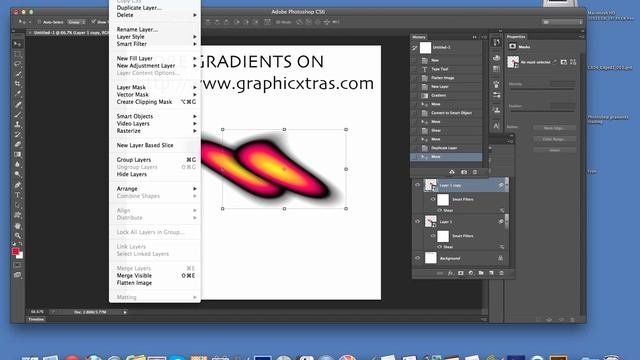Click the add layer style fx icon
The height and width of the screenshot is (360, 640).
[x=450, y=273]
